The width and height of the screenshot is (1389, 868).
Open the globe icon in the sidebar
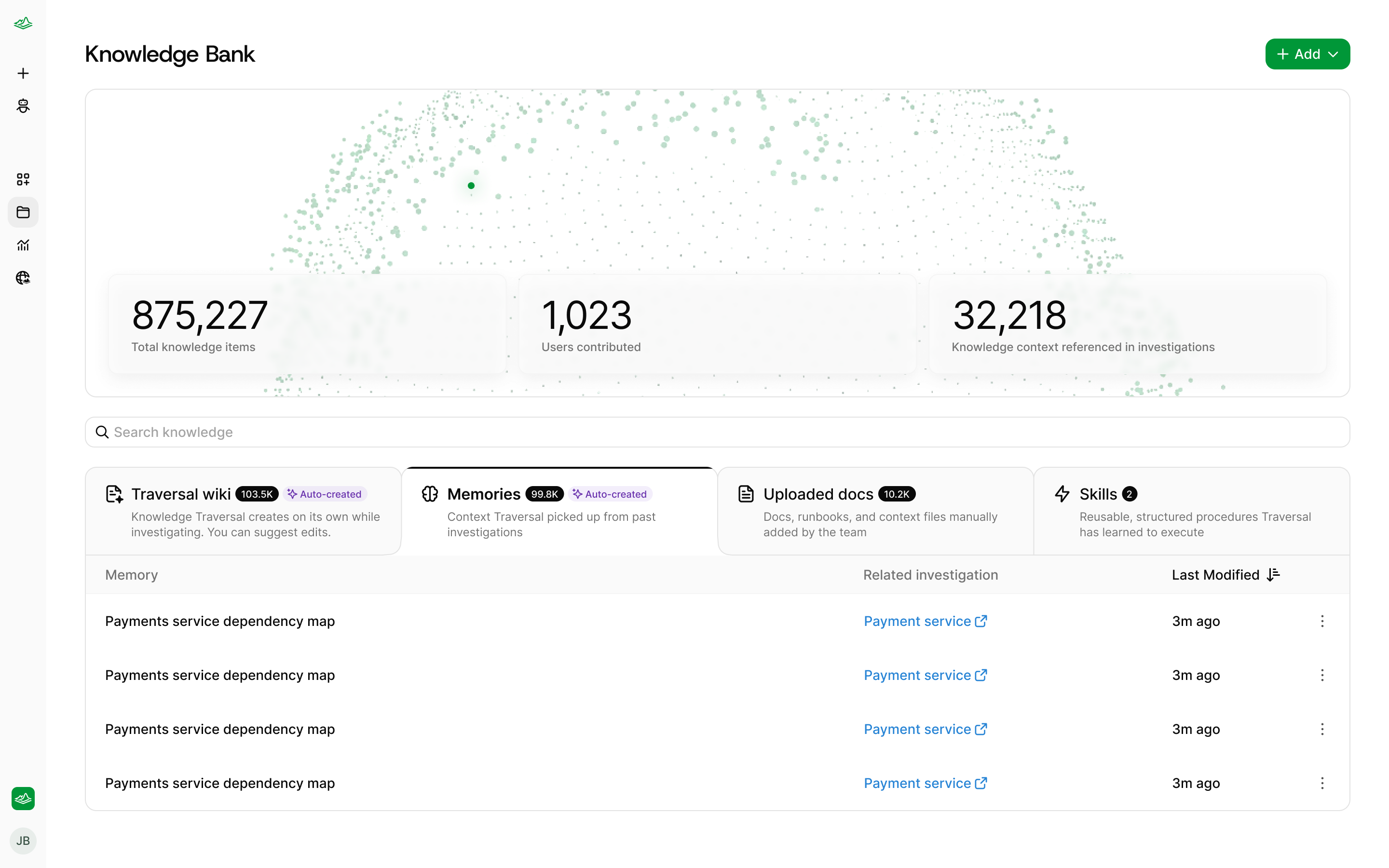[23, 278]
